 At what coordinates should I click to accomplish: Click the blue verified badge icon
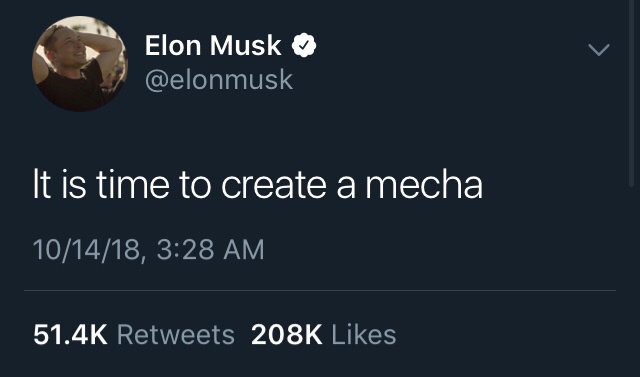[304, 45]
